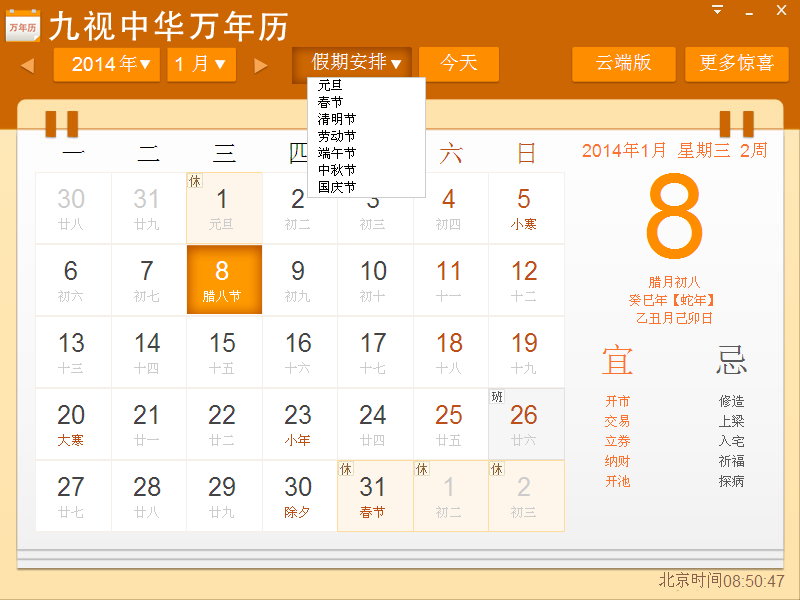The image size is (800, 600).
Task: Select the 除夕 date on January 30
Action: [x=299, y=495]
